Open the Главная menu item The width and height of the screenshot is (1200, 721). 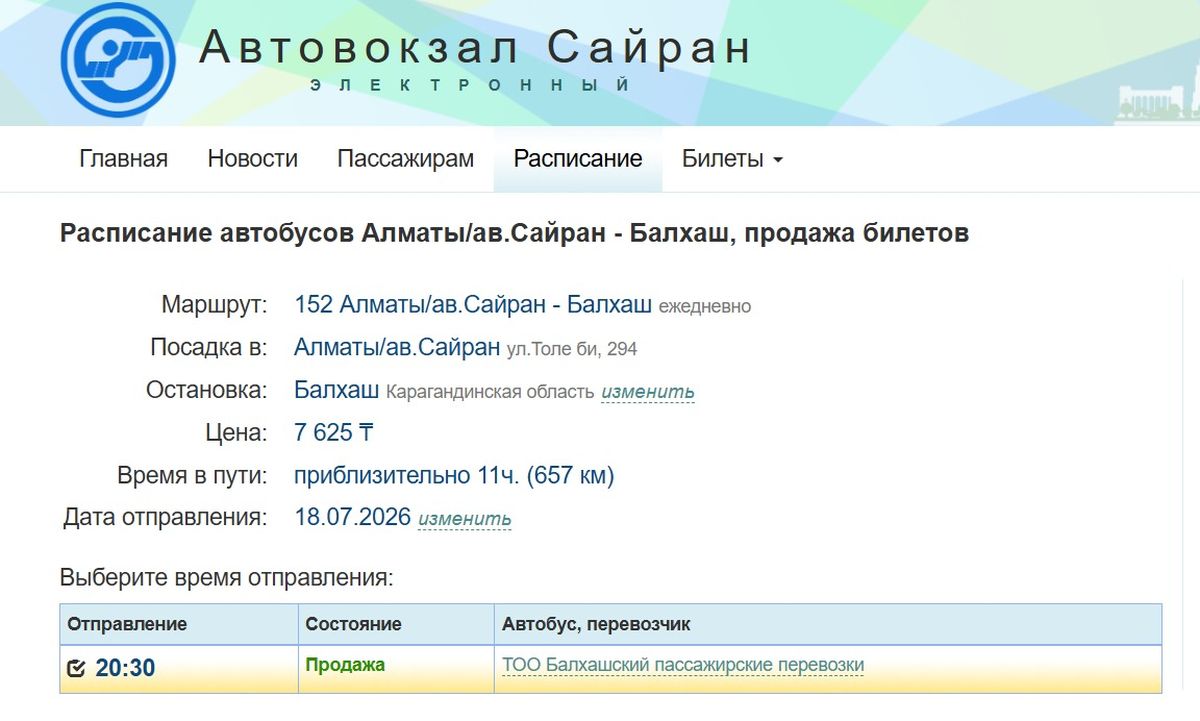123,159
